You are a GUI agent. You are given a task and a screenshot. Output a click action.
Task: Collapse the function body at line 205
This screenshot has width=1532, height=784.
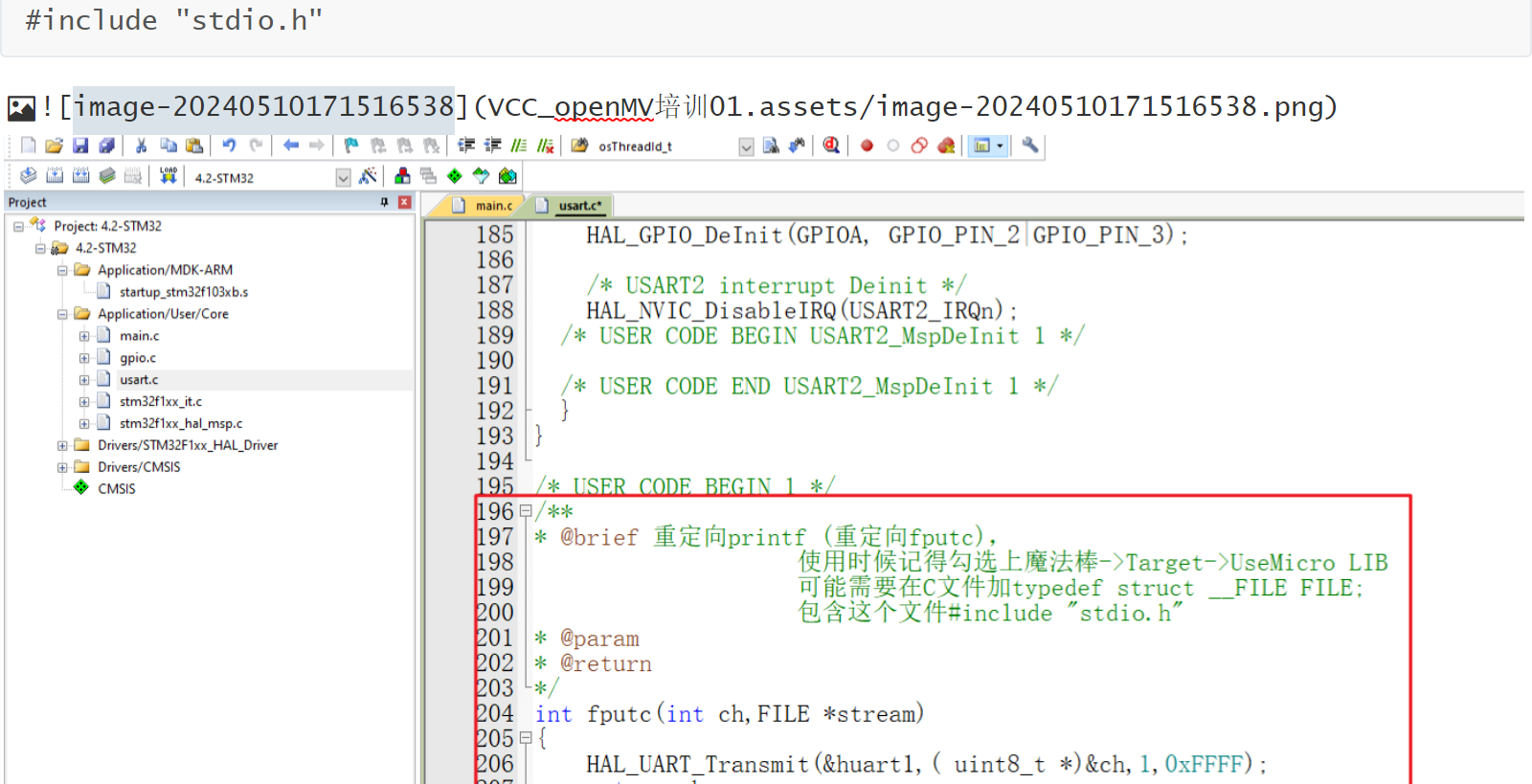[x=526, y=738]
